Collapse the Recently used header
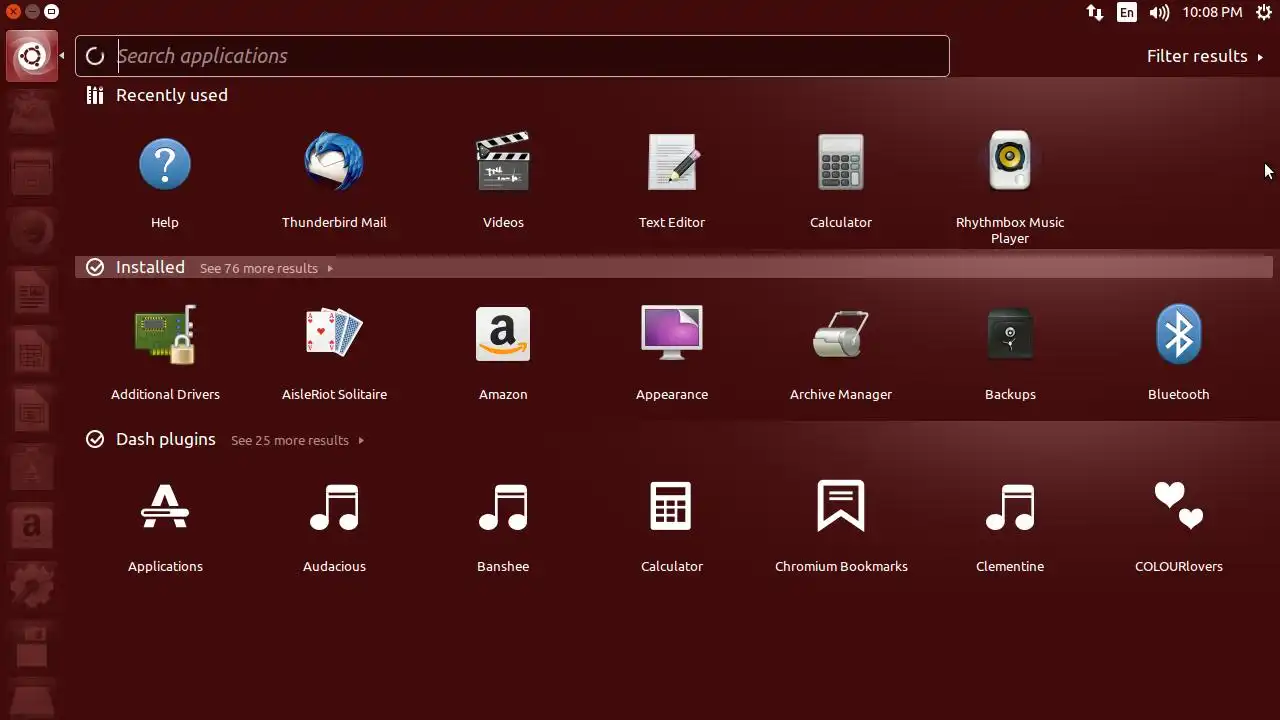Screen dimensions: 1280x720 point(172,95)
